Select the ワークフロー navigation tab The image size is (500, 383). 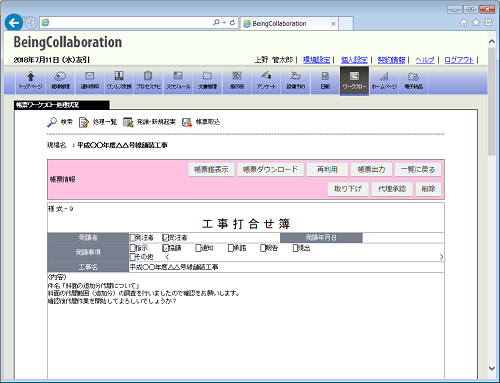[354, 81]
